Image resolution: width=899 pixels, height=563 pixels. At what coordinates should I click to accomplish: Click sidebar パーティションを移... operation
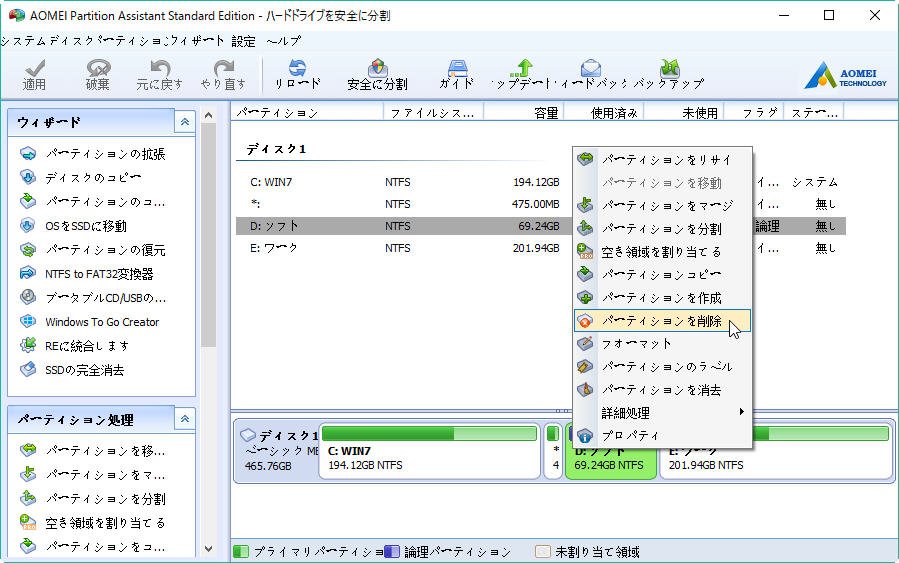92,451
